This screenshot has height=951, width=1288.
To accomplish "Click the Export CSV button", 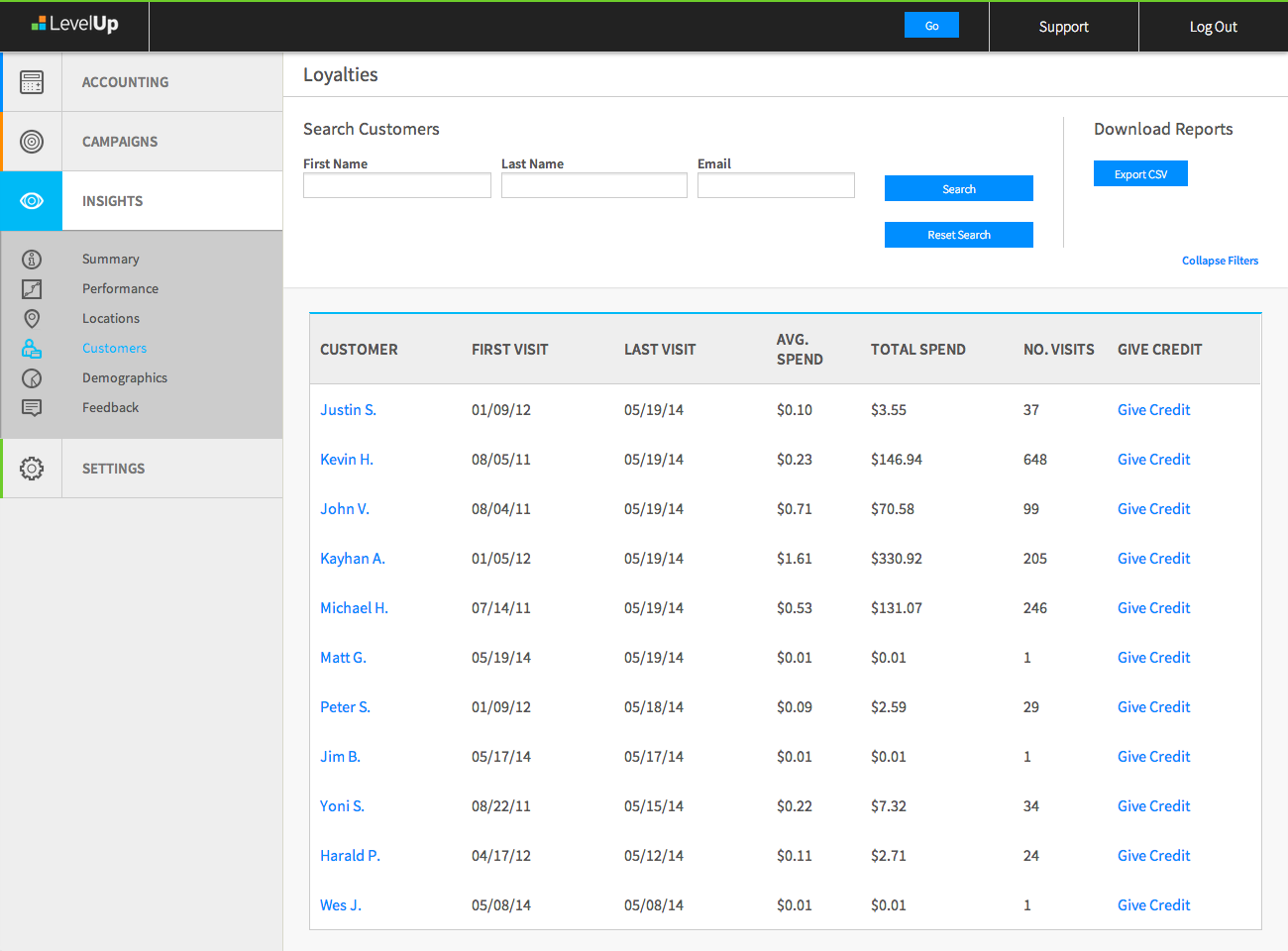I will (1140, 172).
